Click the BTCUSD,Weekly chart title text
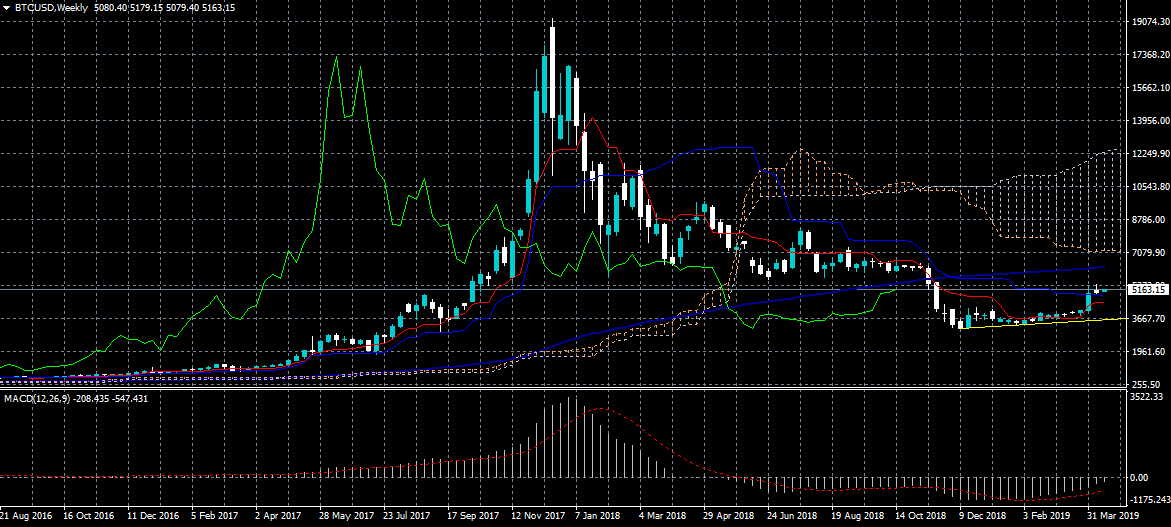 click(x=53, y=7)
